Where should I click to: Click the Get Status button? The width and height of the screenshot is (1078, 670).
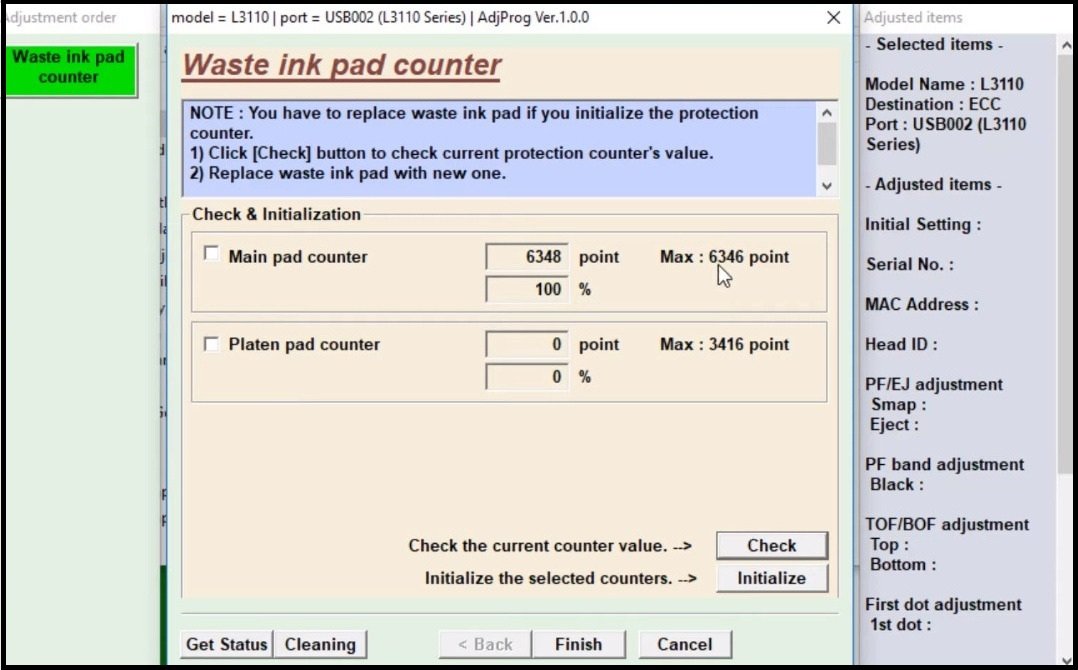pyautogui.click(x=226, y=645)
